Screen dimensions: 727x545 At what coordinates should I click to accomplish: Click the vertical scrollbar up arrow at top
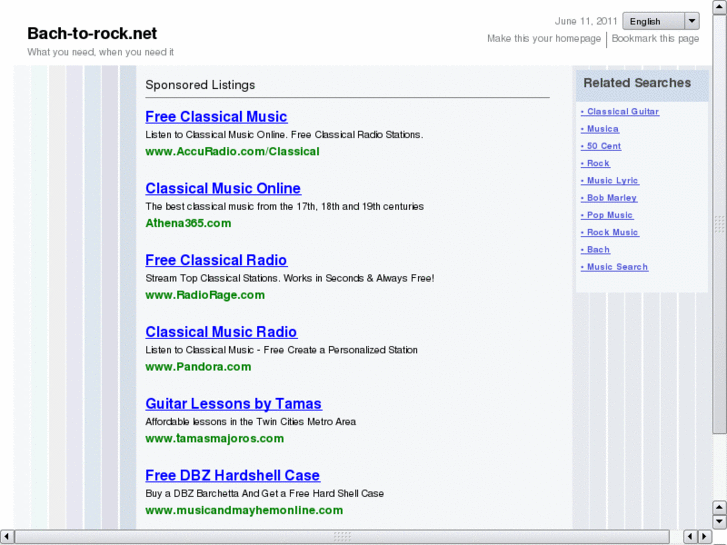click(x=719, y=6)
